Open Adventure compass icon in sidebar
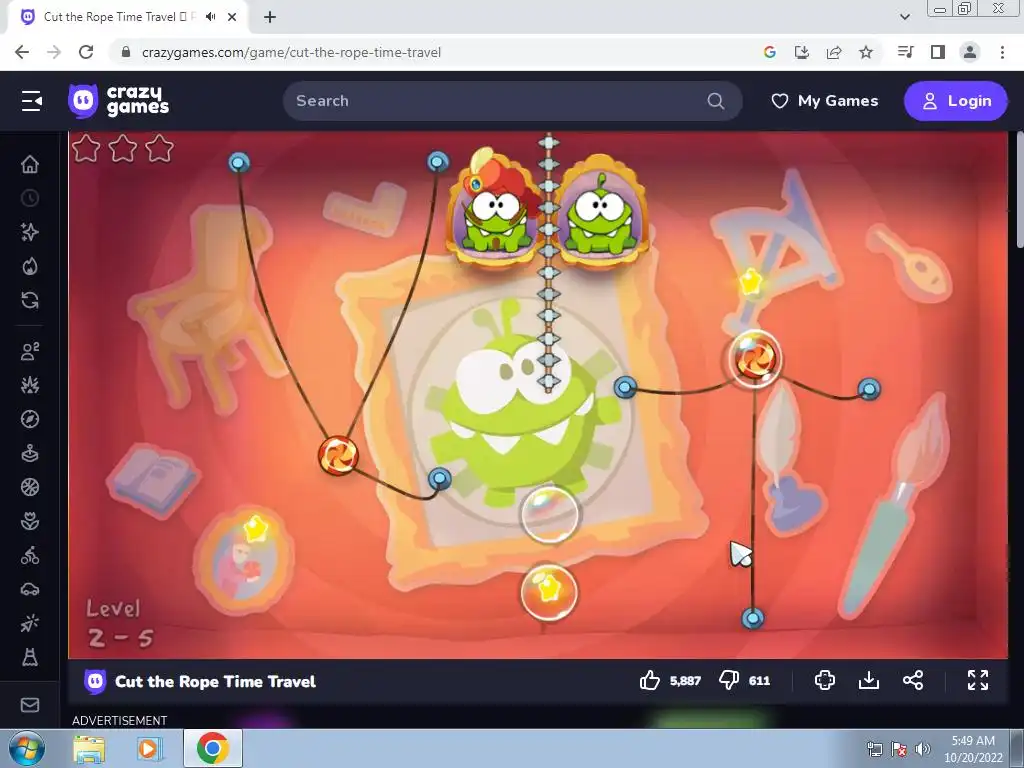The height and width of the screenshot is (768, 1024). point(30,419)
